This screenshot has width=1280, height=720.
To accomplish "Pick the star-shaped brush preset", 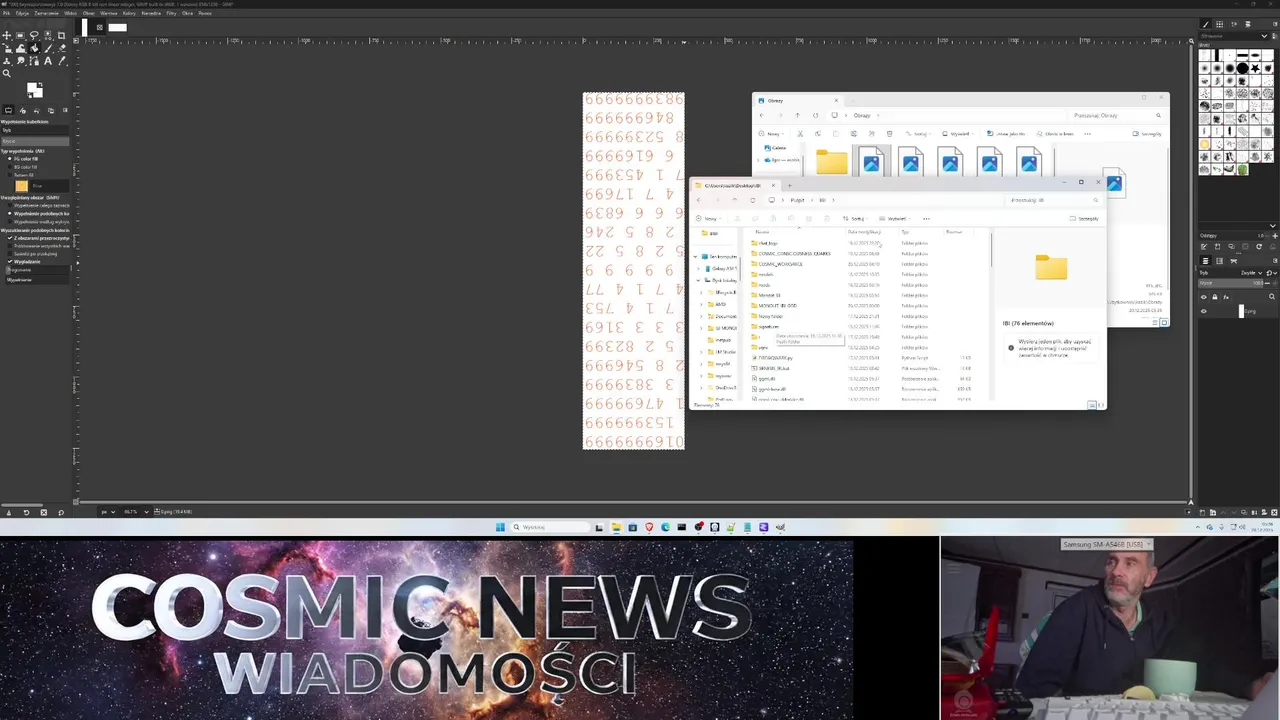I will click(x=1255, y=69).
